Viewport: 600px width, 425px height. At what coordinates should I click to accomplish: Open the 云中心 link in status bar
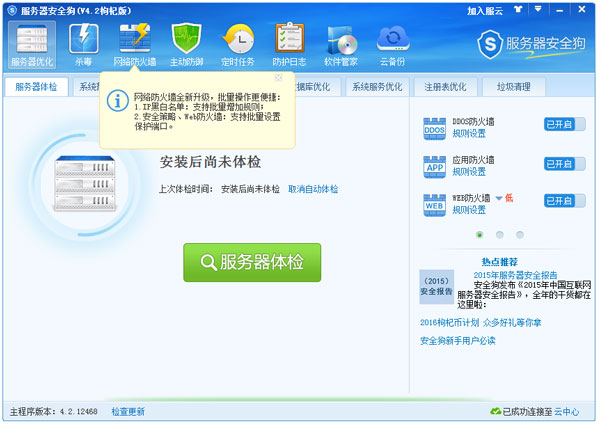pos(567,412)
